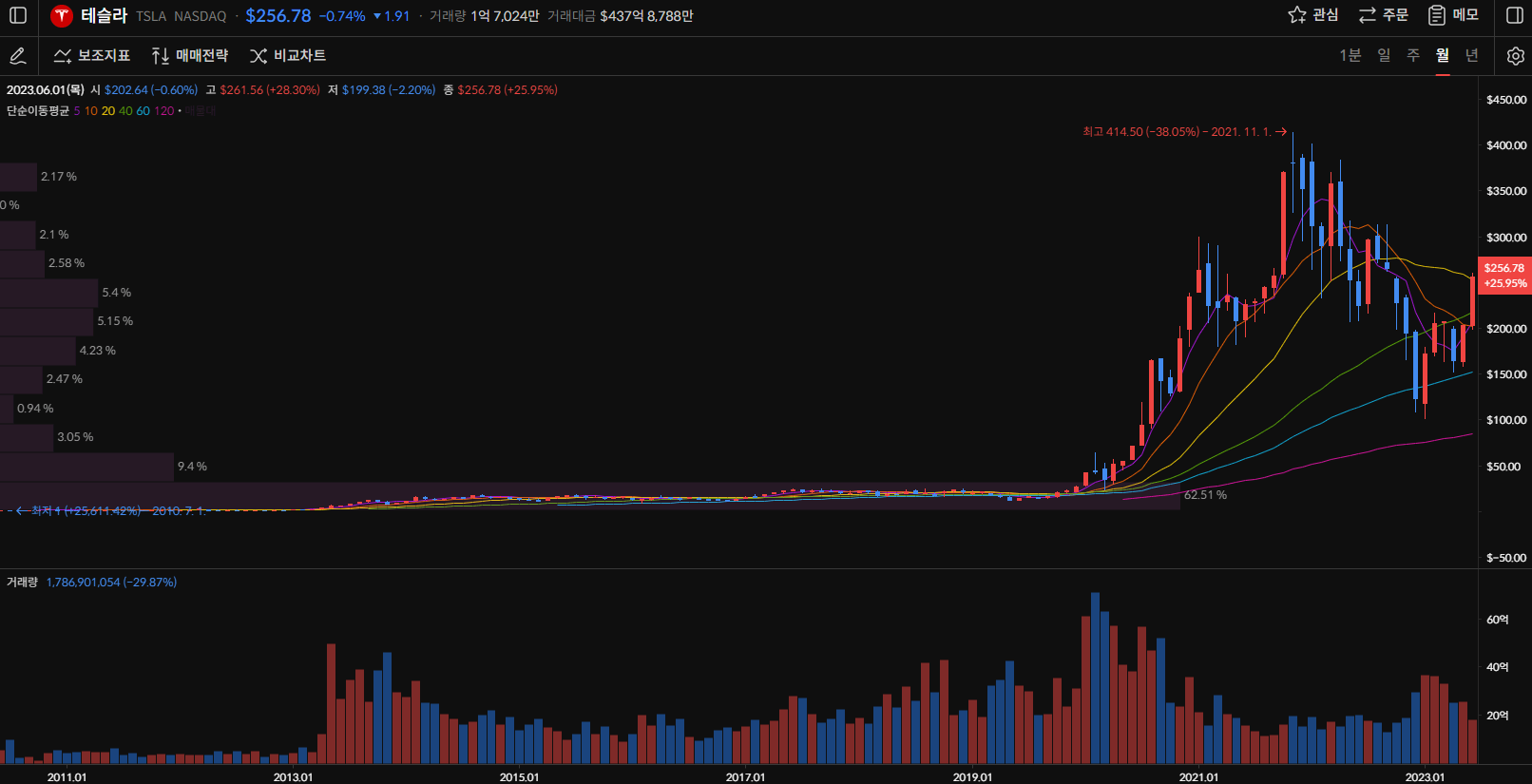Click the $450.00 price axis label

[1506, 100]
